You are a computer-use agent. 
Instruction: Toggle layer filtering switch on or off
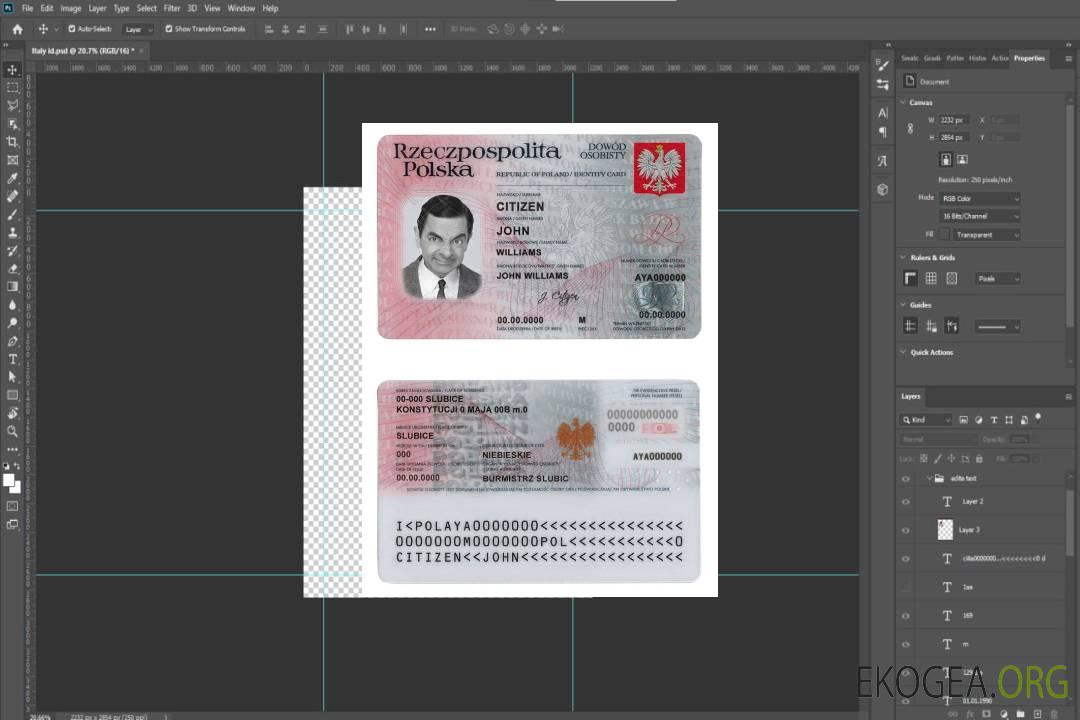pyautogui.click(x=1038, y=418)
